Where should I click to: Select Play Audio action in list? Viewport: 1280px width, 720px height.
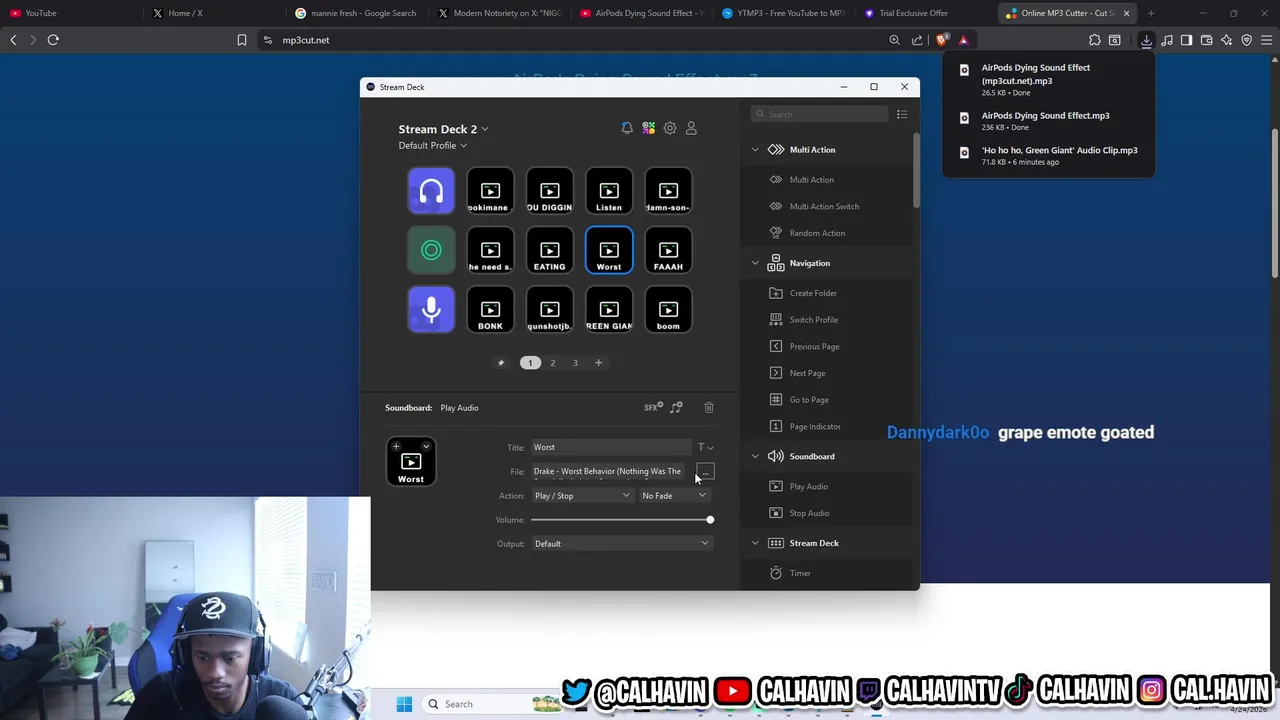[x=808, y=486]
